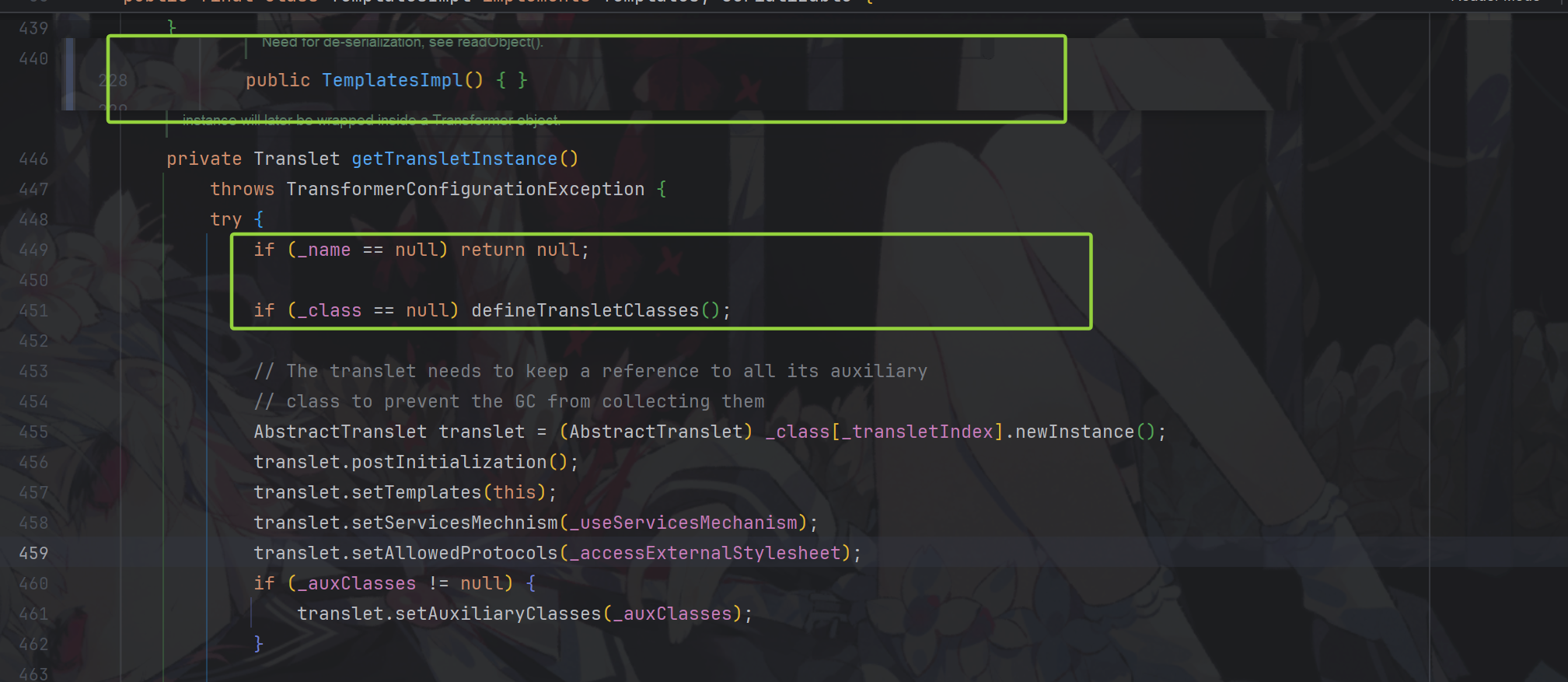
Task: Click the defineTransletClasses method call
Action: click(585, 310)
